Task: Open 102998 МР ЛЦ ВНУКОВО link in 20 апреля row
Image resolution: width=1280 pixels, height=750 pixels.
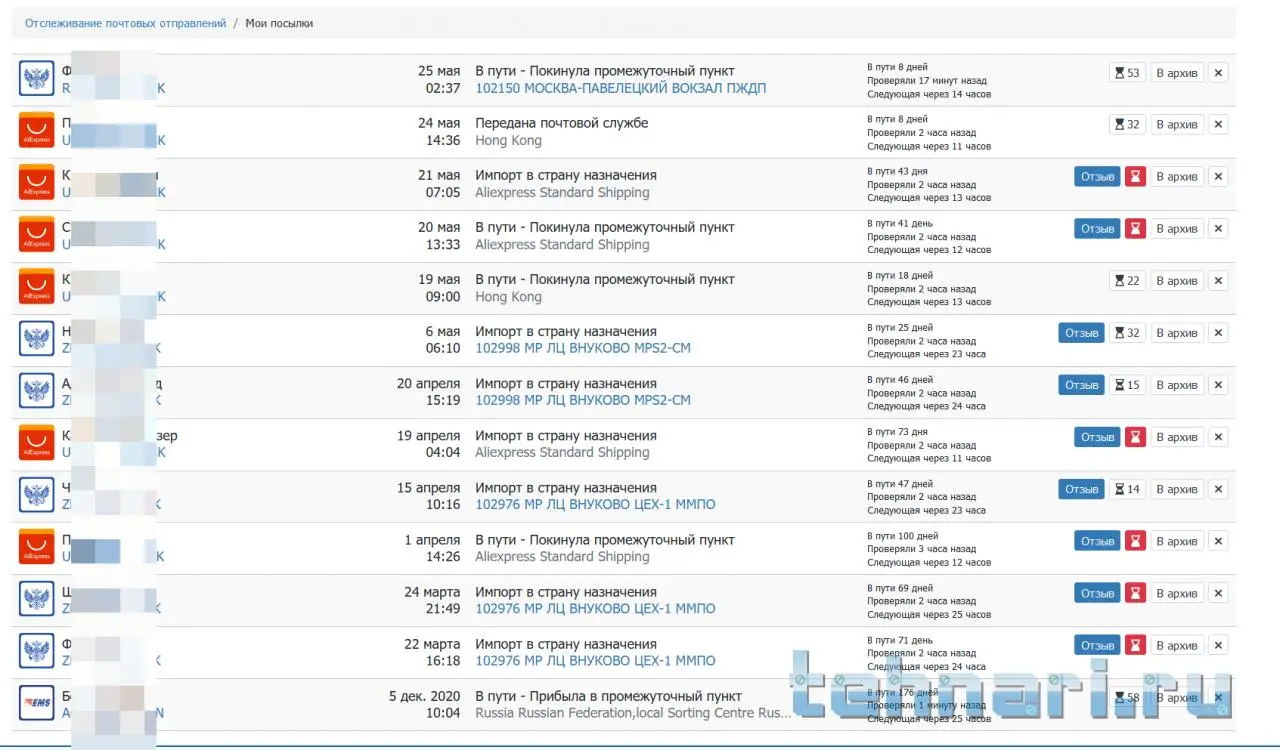Action: click(x=583, y=400)
